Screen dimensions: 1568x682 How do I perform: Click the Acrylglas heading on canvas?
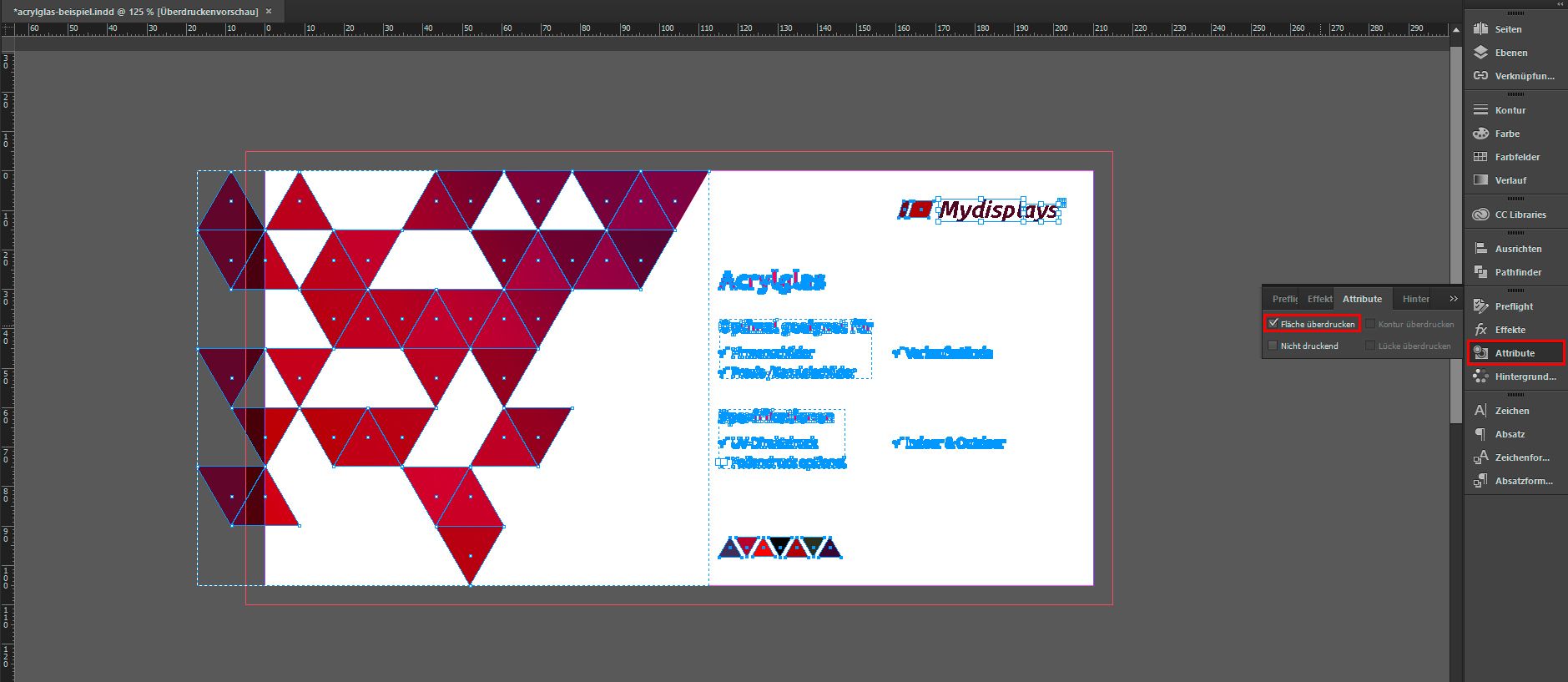(772, 281)
